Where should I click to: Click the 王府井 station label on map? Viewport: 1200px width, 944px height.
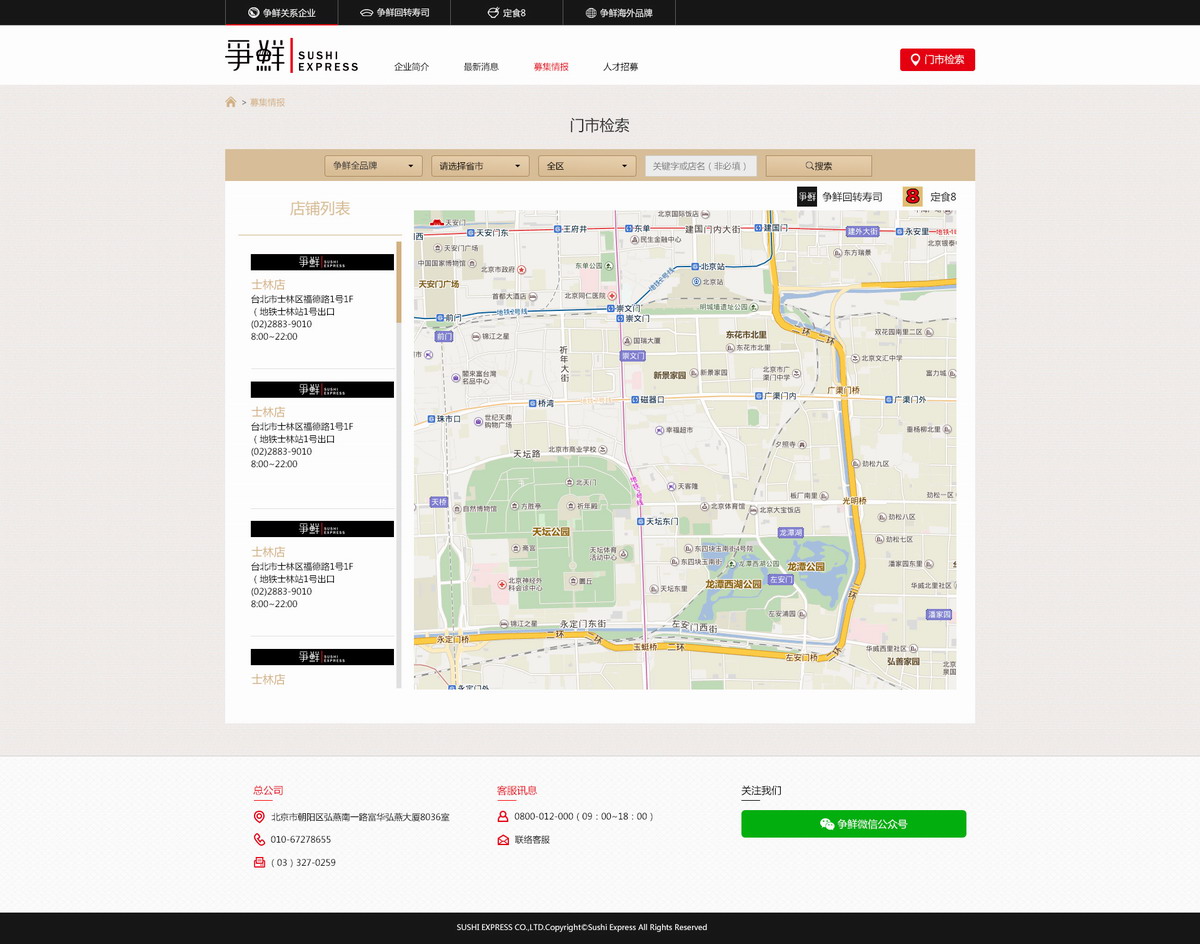click(x=569, y=229)
